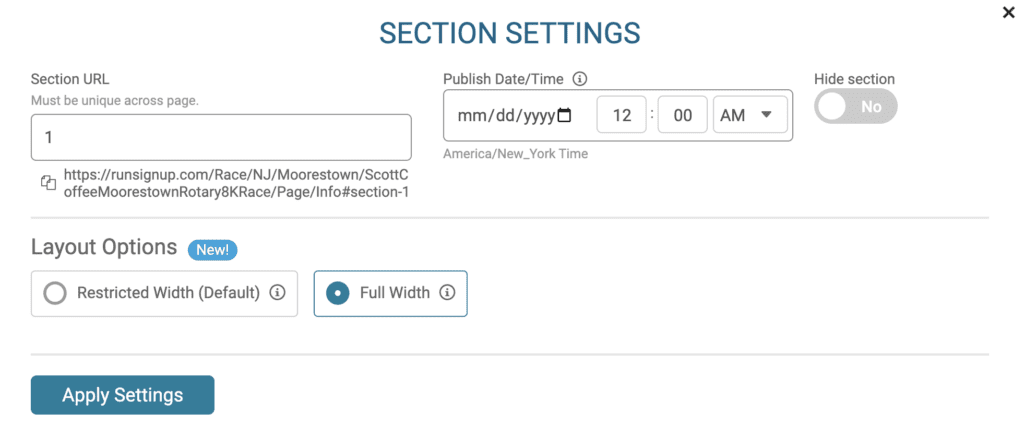The width and height of the screenshot is (1024, 425).
Task: Select the Full Width layout radio button
Action: click(x=337, y=293)
